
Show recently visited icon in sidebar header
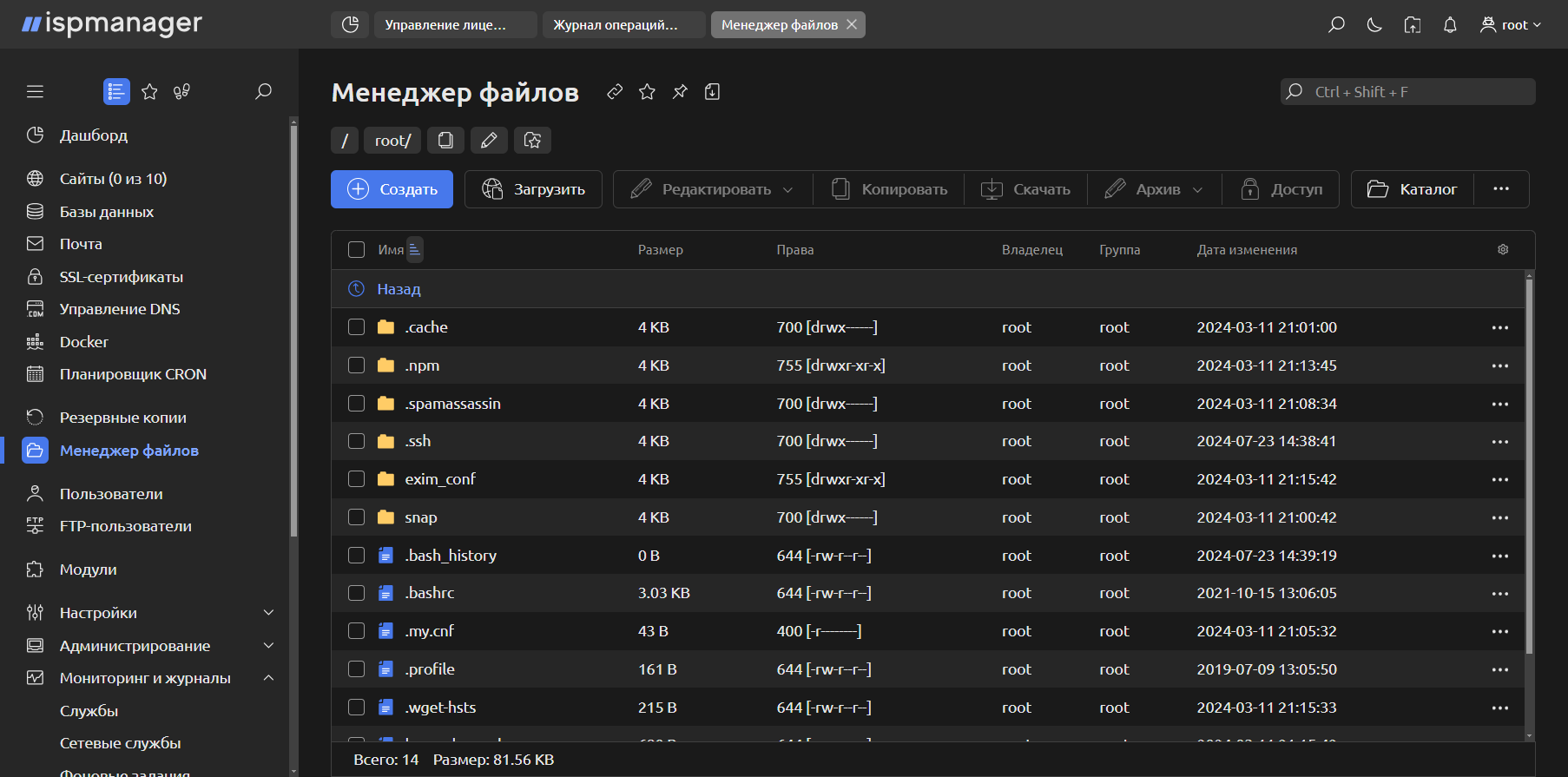(181, 91)
